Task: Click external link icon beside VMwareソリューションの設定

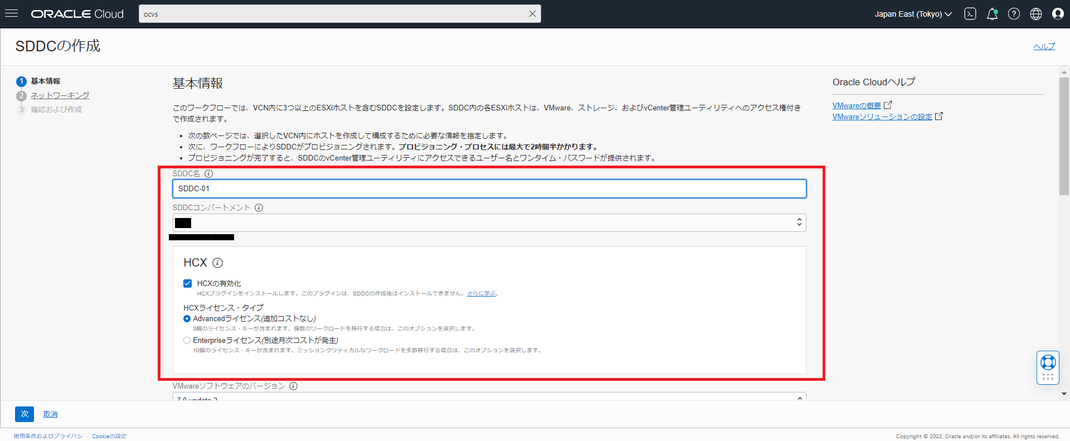Action: (x=939, y=116)
